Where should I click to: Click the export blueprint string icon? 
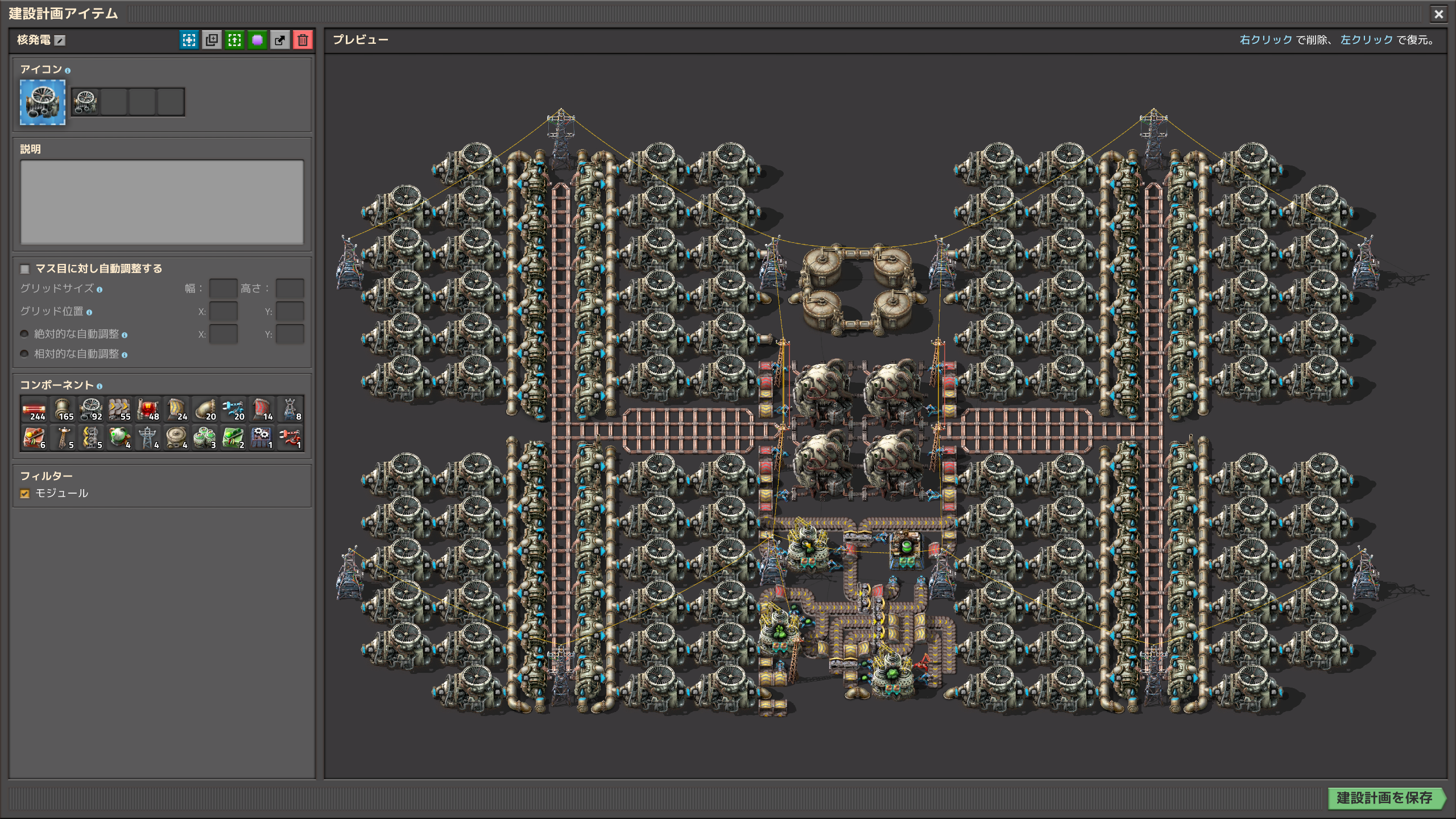point(280,40)
